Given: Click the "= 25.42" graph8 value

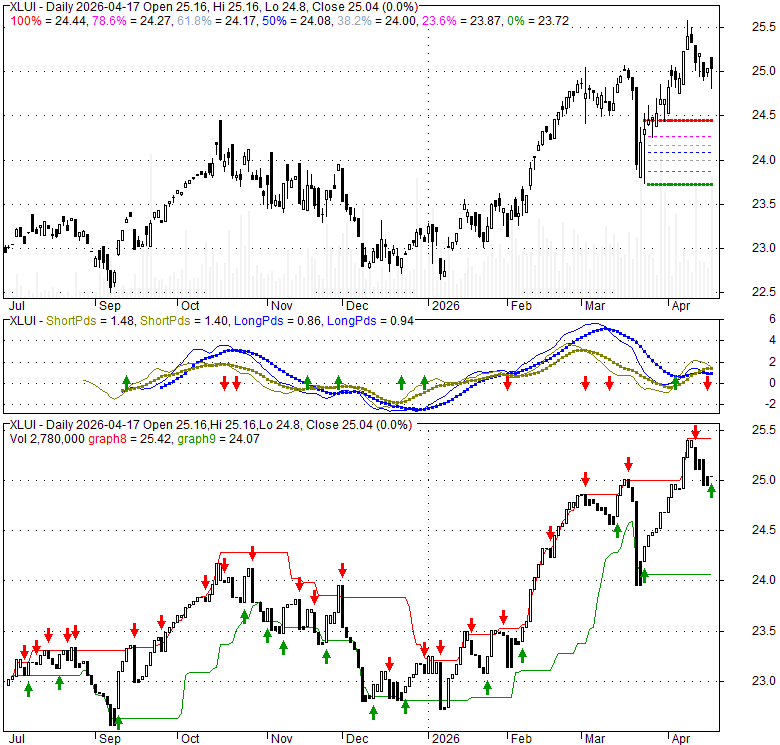Looking at the screenshot, I should pos(151,439).
